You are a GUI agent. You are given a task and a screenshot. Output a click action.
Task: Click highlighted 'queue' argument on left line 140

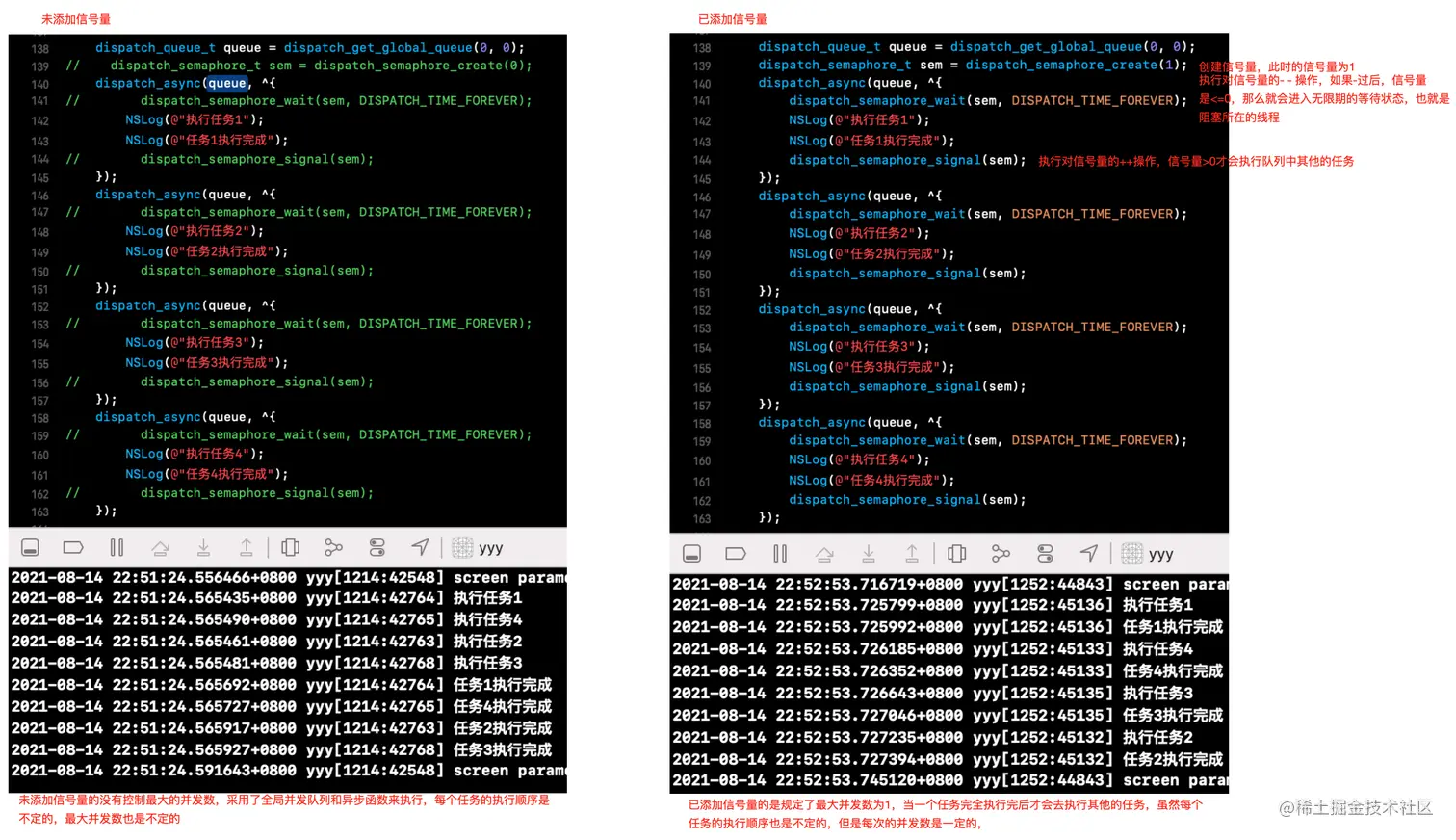coord(227,83)
